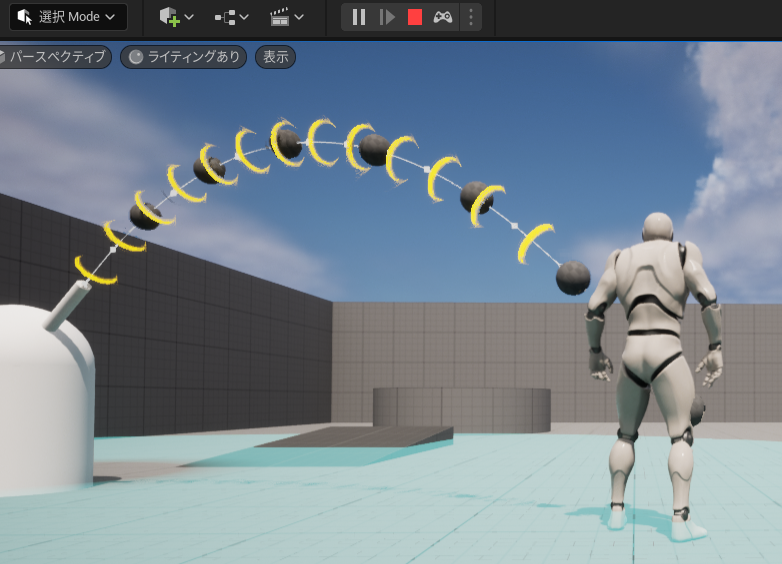Open the パースペクティブ viewport menu
The image size is (782, 564).
pyautogui.click(x=53, y=57)
